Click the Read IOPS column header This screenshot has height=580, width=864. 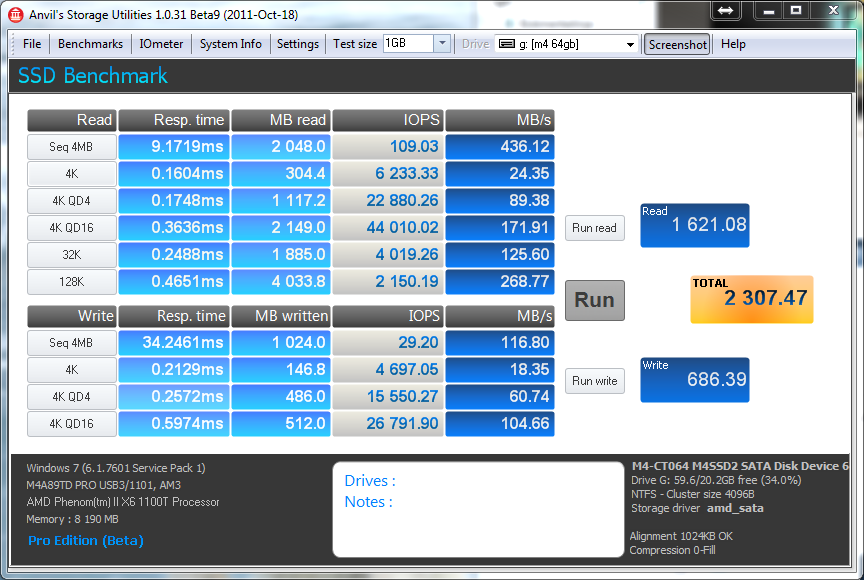pos(387,120)
